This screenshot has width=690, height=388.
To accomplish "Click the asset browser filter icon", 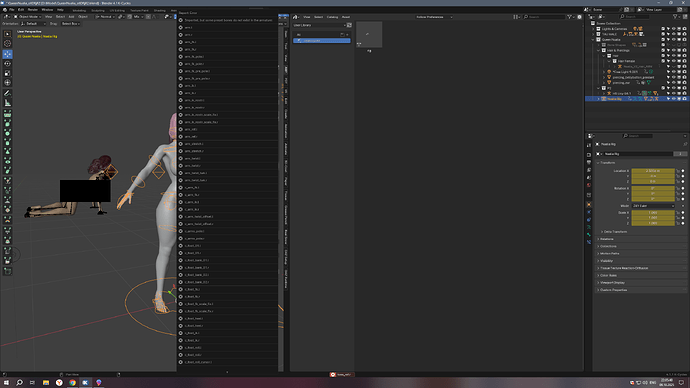I will pos(569,17).
